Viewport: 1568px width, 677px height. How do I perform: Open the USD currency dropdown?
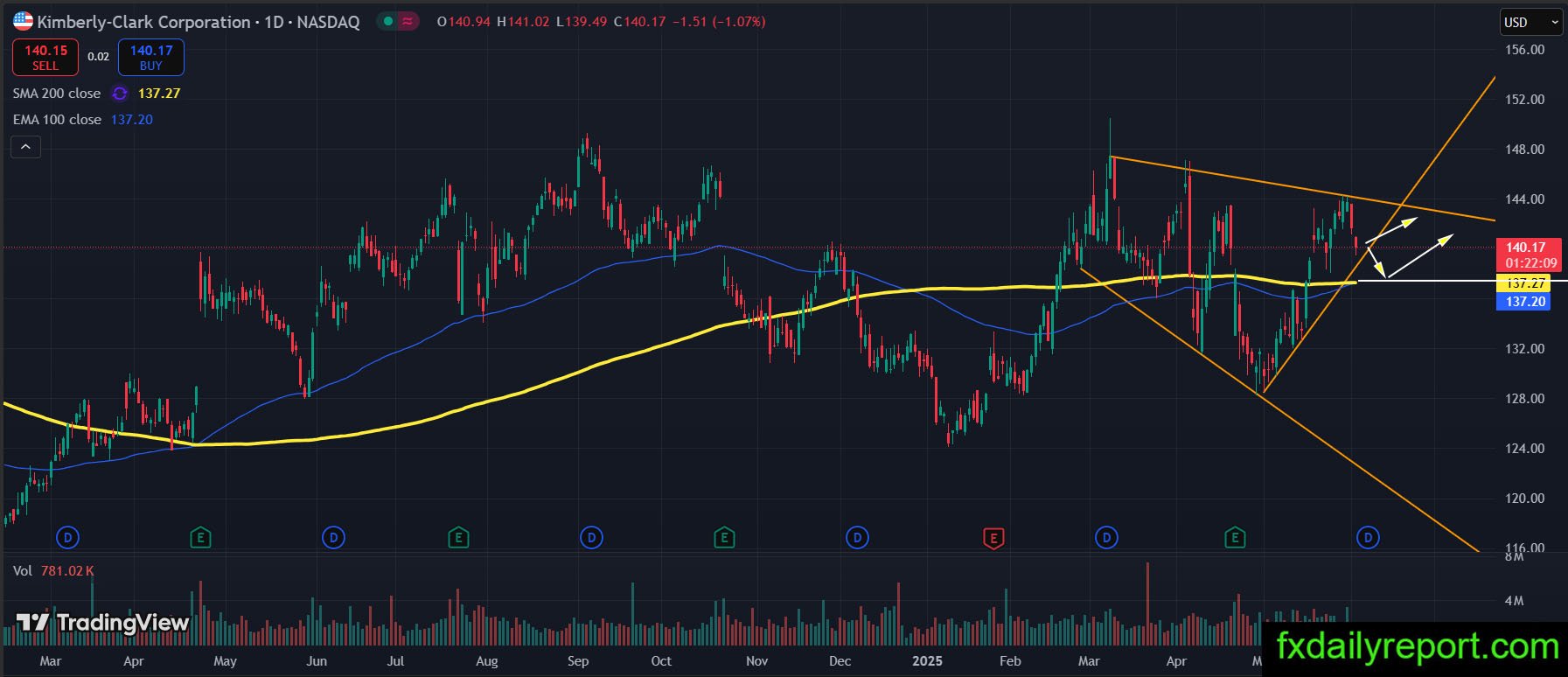1531,23
